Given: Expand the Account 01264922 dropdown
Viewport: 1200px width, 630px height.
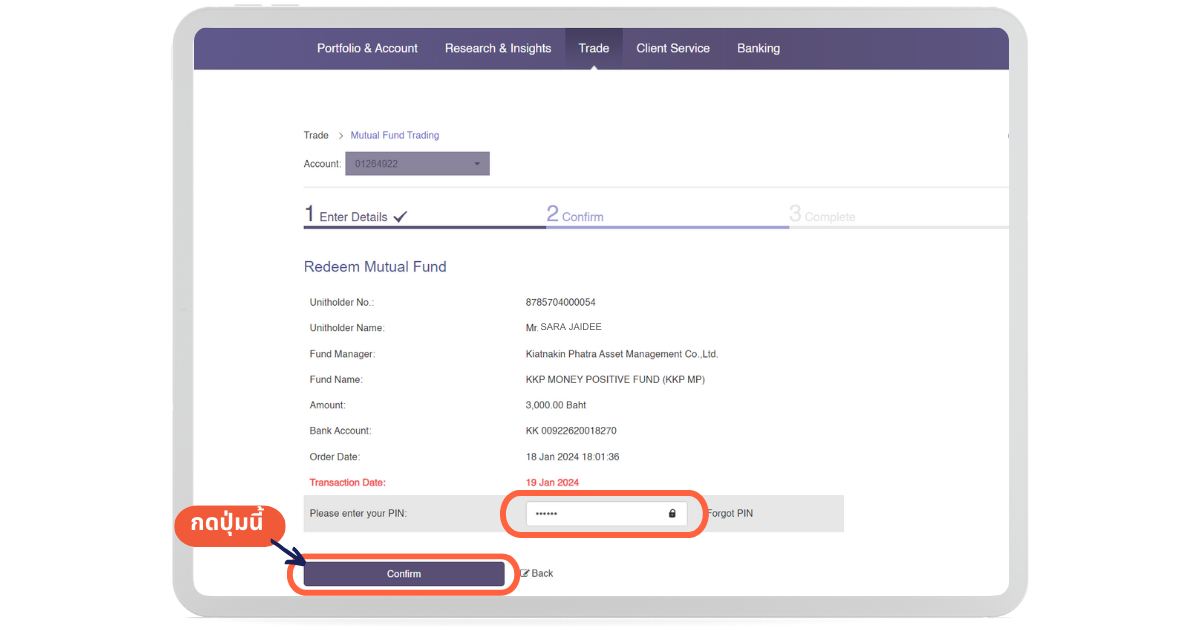Looking at the screenshot, I should [417, 164].
